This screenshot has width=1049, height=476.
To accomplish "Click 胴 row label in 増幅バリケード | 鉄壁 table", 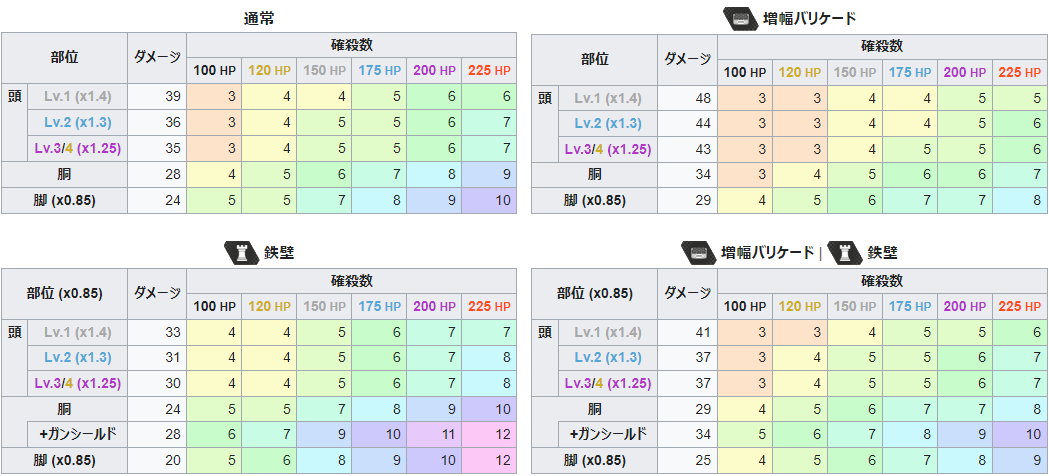I will click(595, 408).
